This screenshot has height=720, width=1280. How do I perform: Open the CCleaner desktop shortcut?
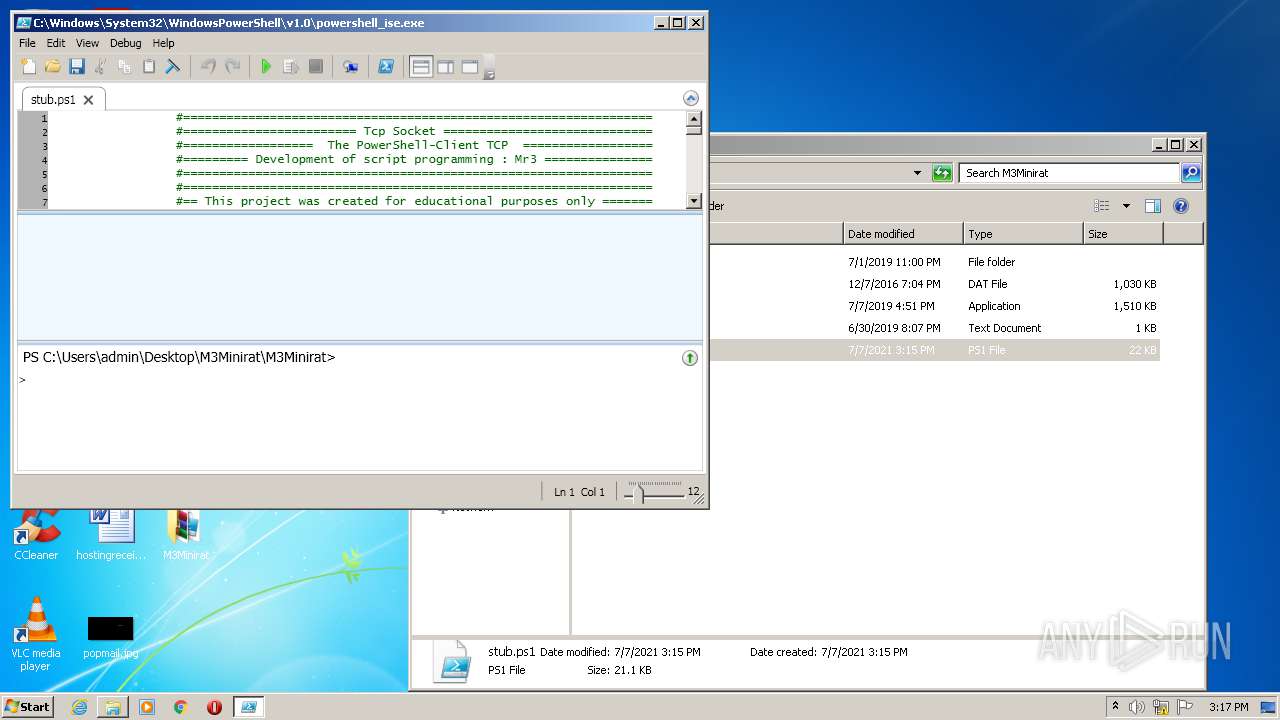[36, 535]
